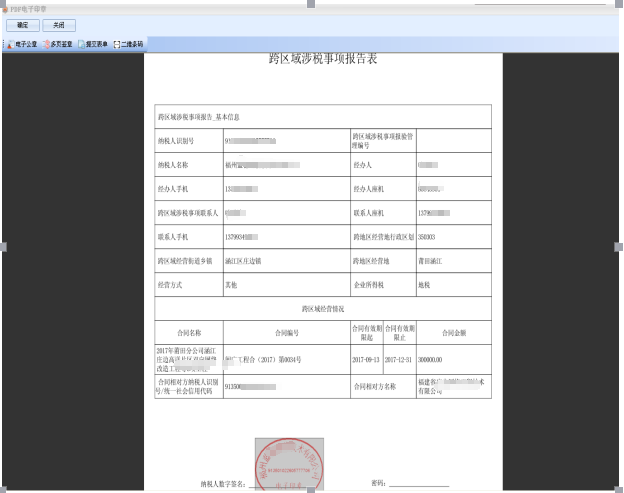The width and height of the screenshot is (624, 493).
Task: Select the 电子公章 seal tool
Action: point(22,44)
